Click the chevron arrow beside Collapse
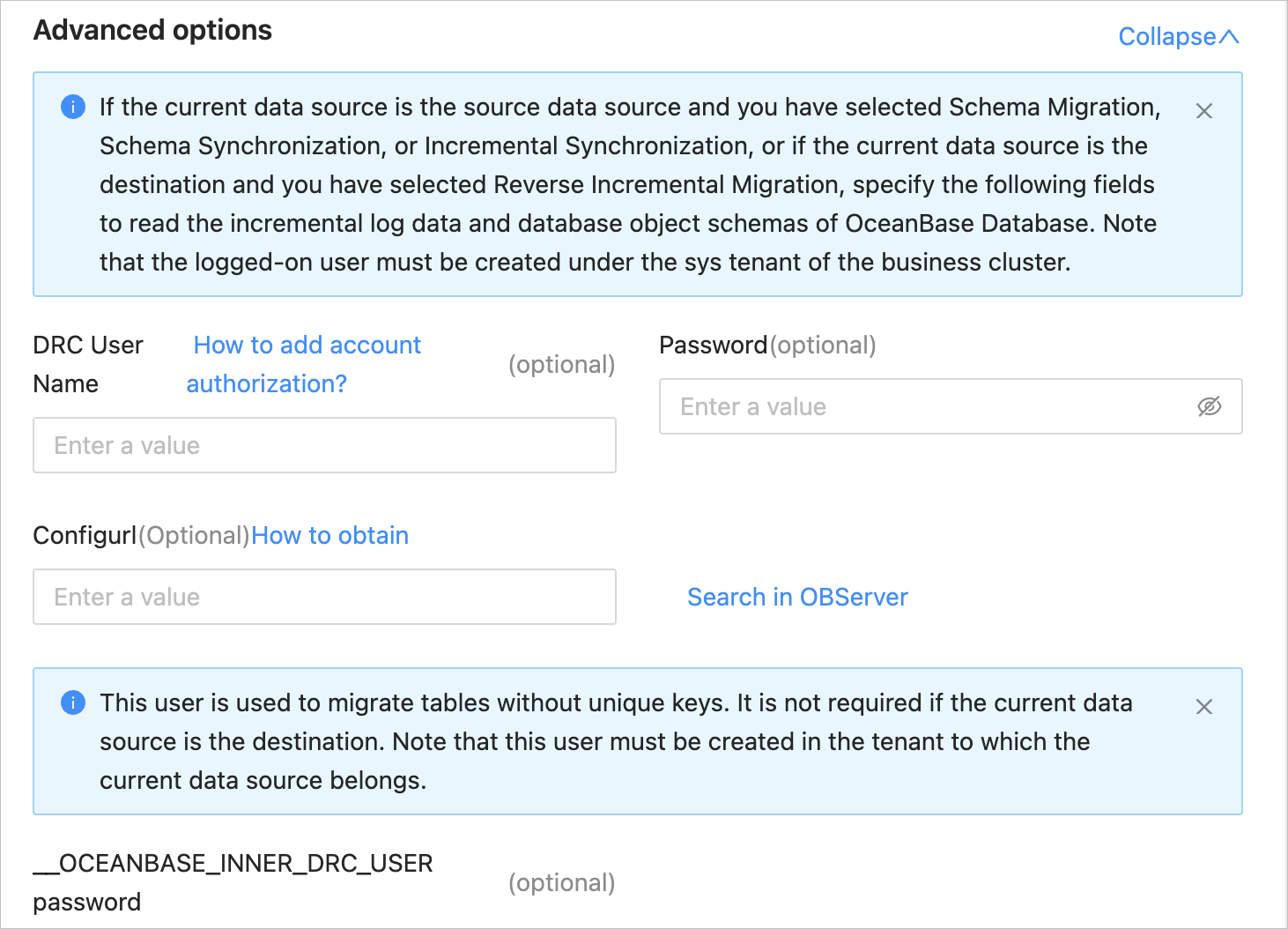Viewport: 1288px width, 929px height. (1229, 37)
